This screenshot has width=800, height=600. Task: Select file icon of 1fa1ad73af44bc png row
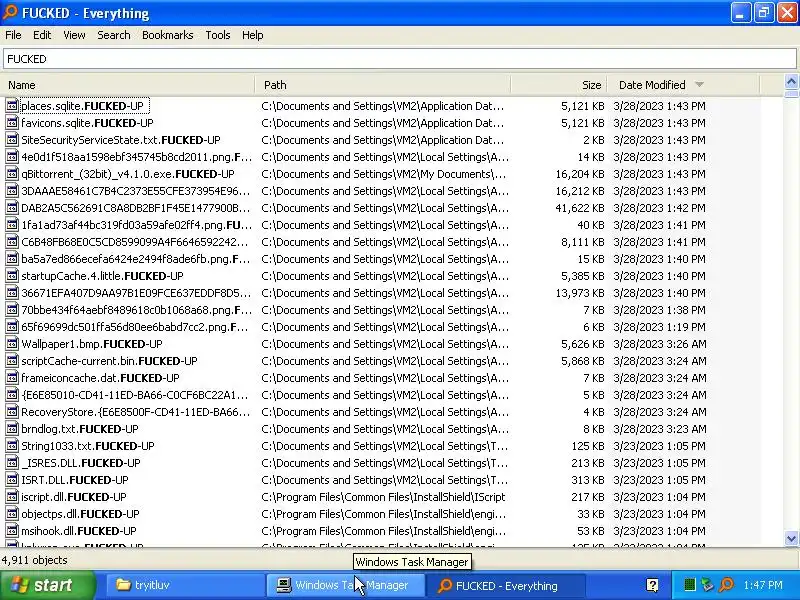[x=12, y=225]
